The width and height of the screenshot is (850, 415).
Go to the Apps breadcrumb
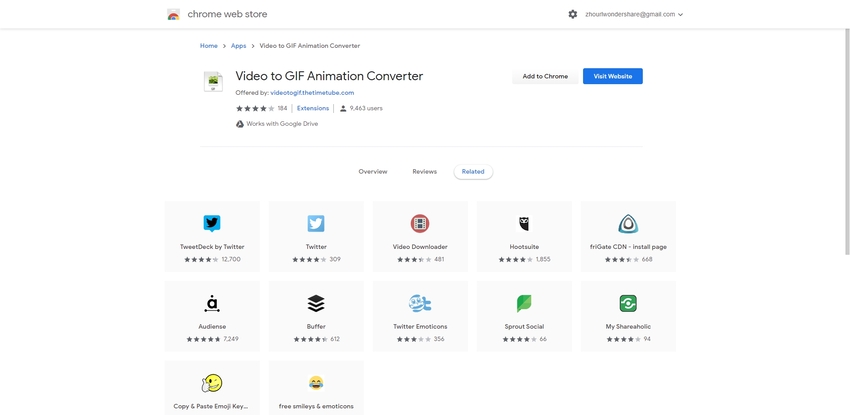click(239, 46)
